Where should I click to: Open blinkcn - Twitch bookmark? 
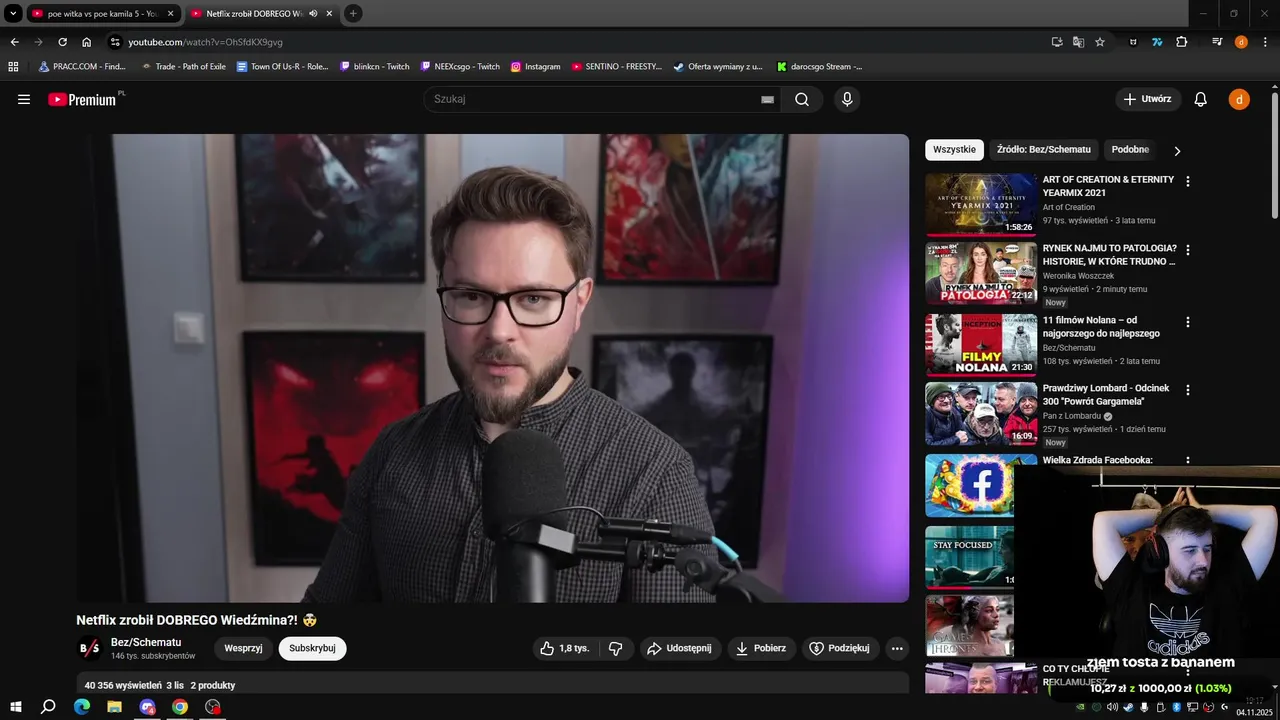(375, 66)
